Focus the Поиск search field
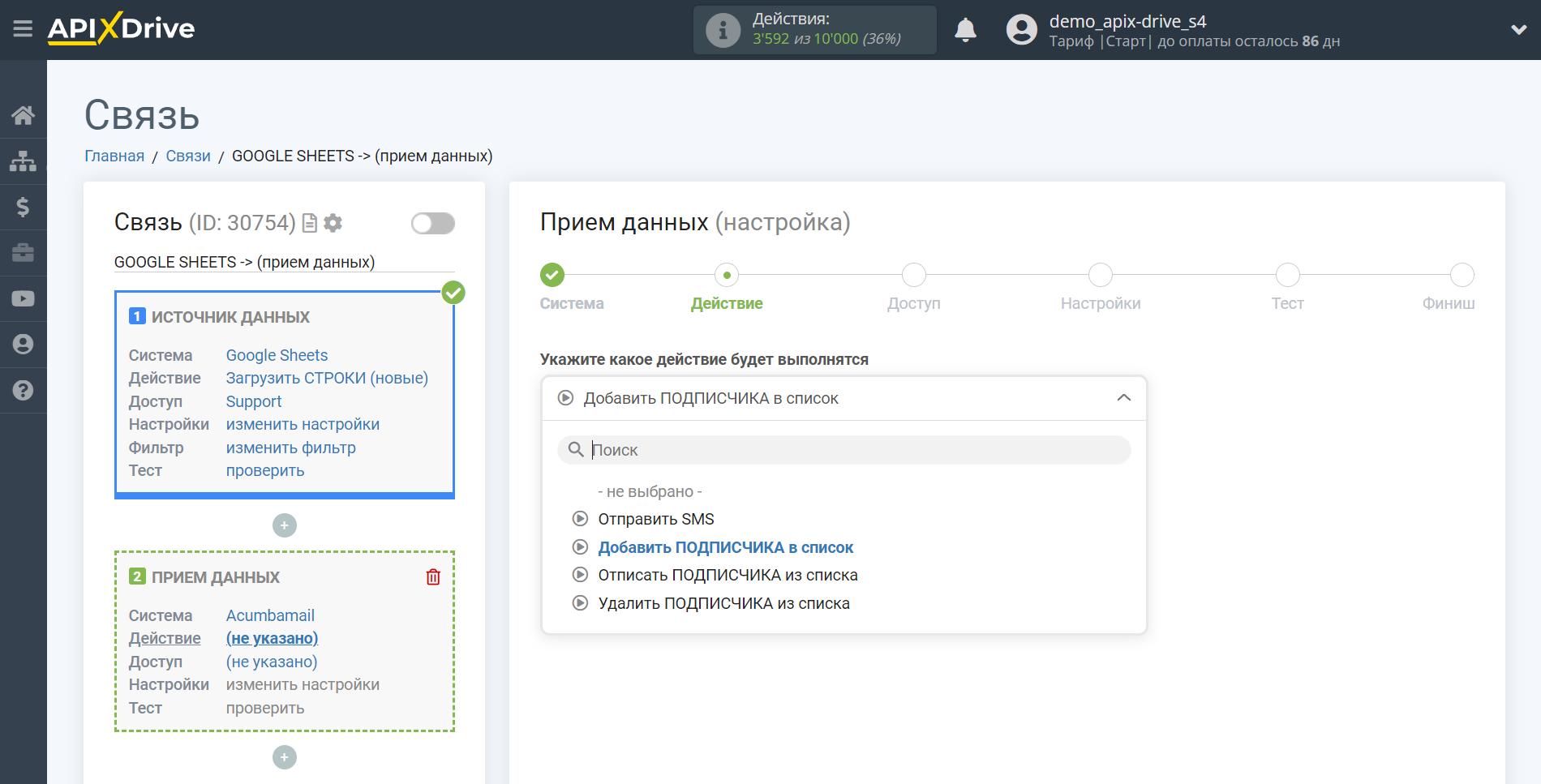Viewport: 1541px width, 784px height. click(843, 450)
